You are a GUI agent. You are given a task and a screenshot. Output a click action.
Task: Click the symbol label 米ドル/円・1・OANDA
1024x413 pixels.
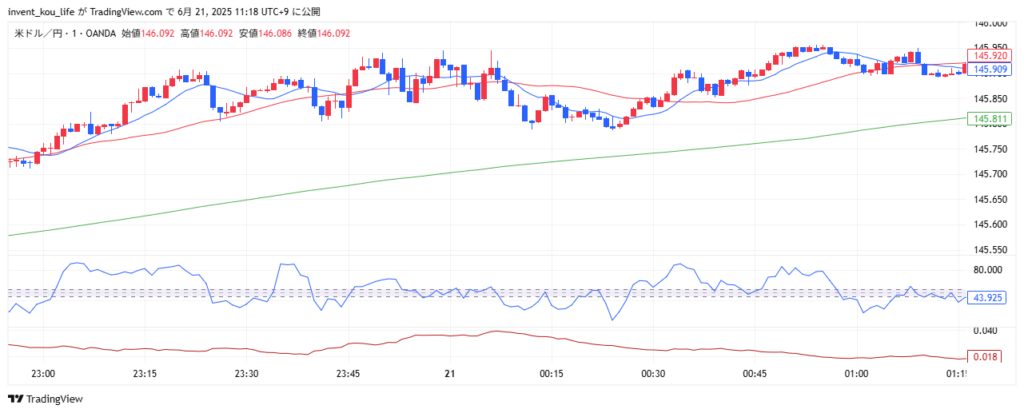65,33
